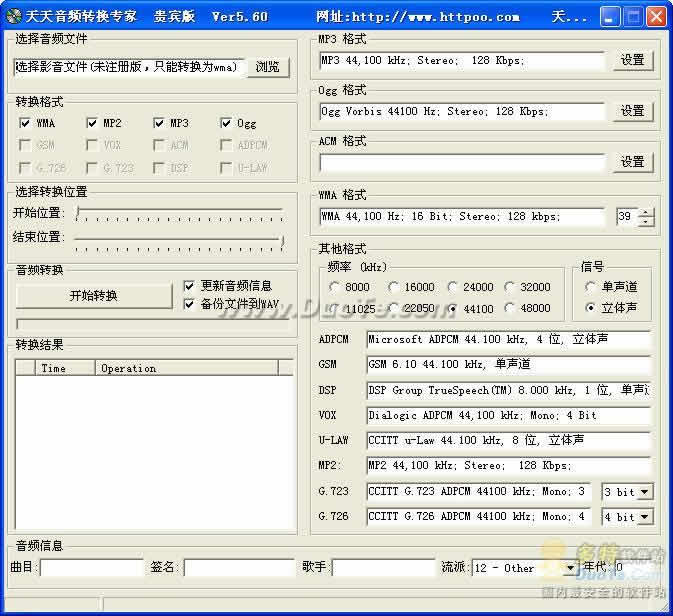Open the G.726 bit depth dropdown

(x=645, y=517)
